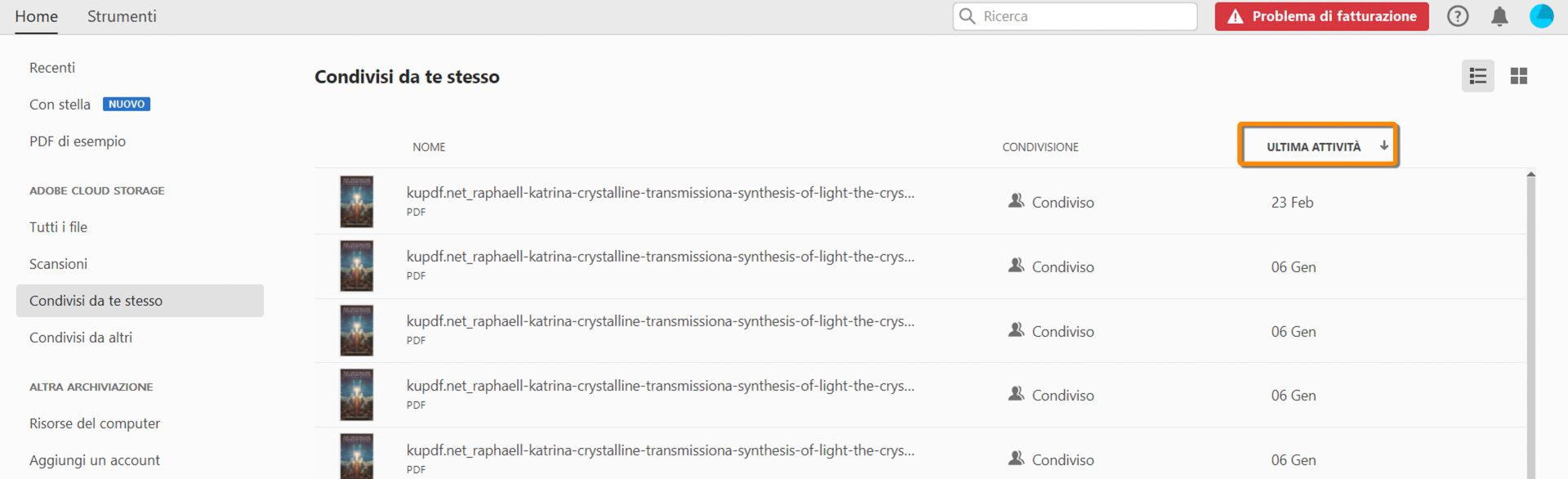Click the billing problem warning triangle icon
The height and width of the screenshot is (479, 1568).
[1235, 16]
